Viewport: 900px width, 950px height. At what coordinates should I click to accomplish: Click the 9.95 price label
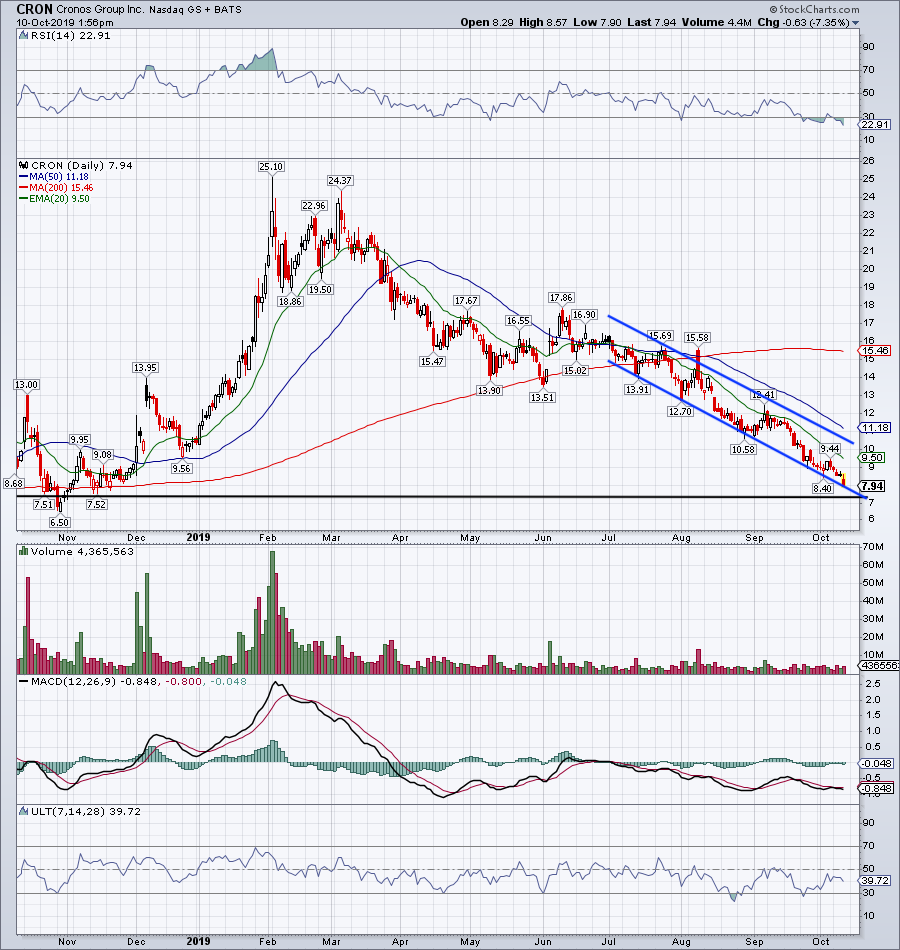79,440
